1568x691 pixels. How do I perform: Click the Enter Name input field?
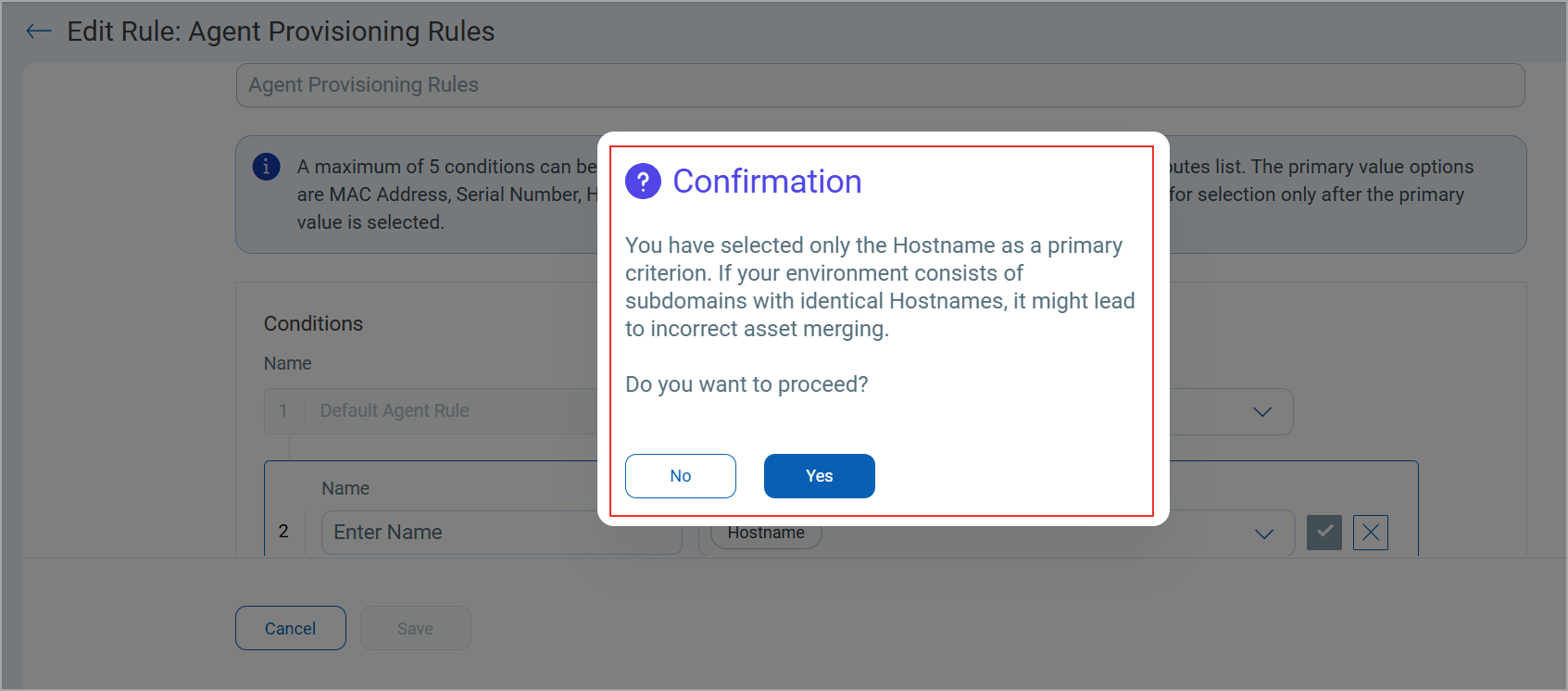click(502, 533)
